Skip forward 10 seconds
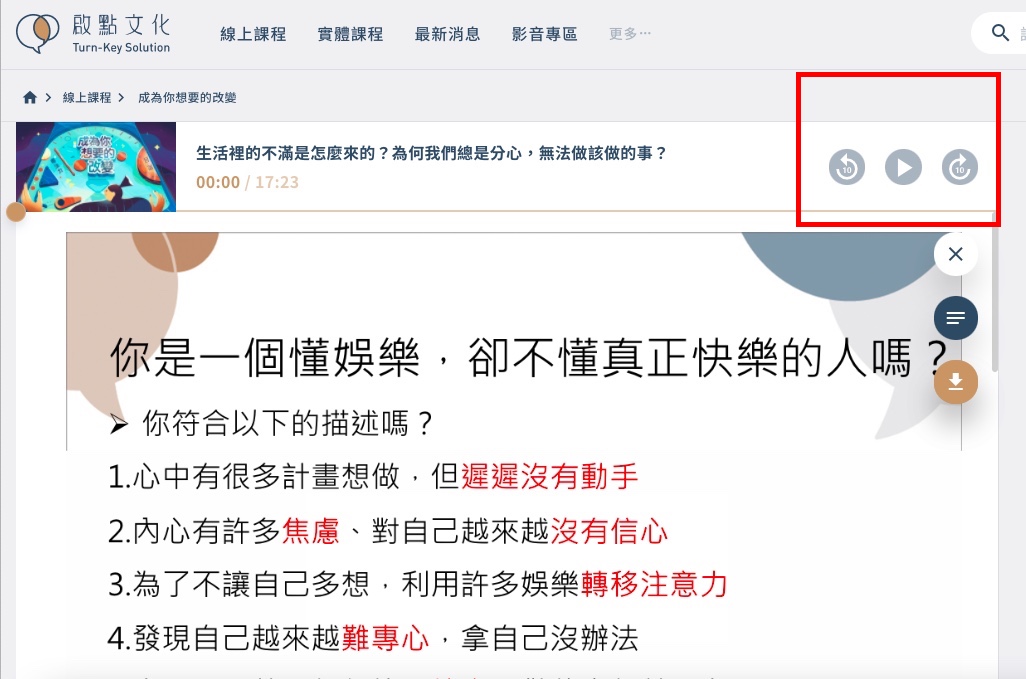The width and height of the screenshot is (1026, 679). (959, 167)
